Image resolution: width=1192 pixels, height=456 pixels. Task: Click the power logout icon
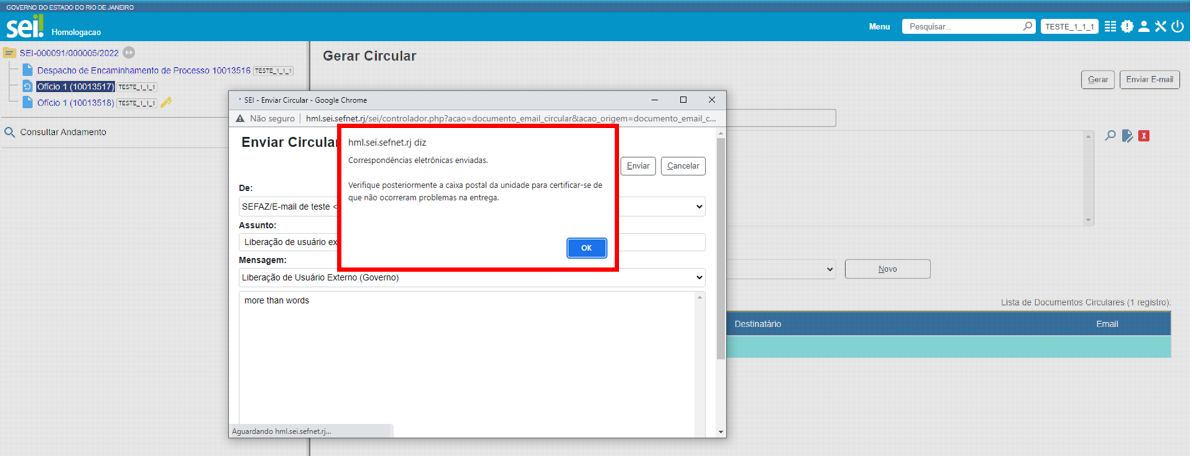[x=1178, y=27]
